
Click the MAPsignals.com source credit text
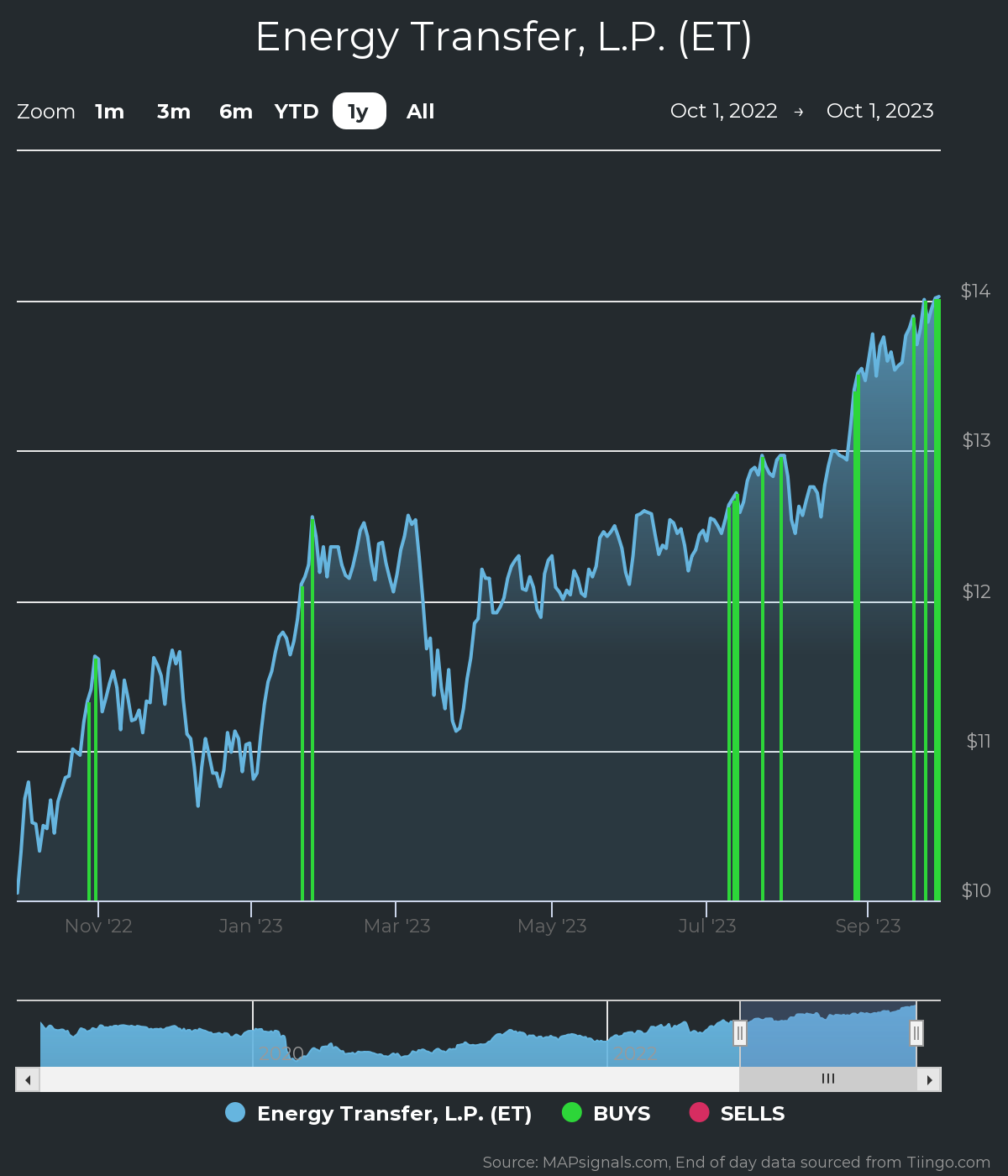737,1163
